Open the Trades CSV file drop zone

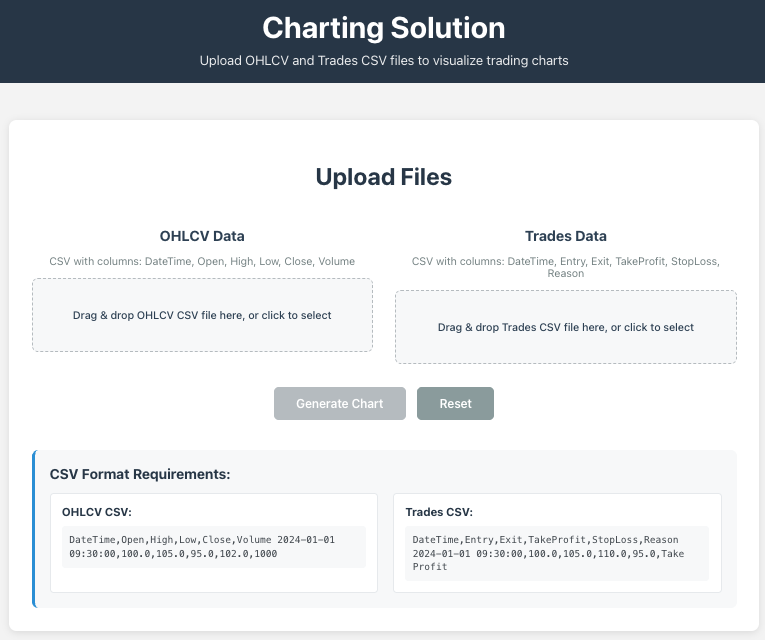pyautogui.click(x=566, y=327)
